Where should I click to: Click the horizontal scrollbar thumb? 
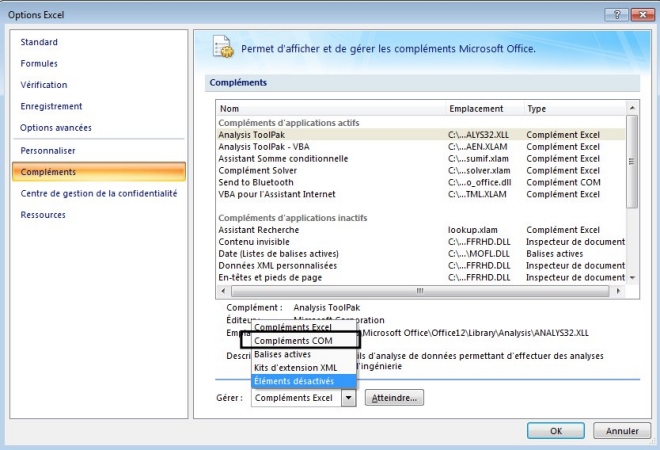tap(420, 291)
